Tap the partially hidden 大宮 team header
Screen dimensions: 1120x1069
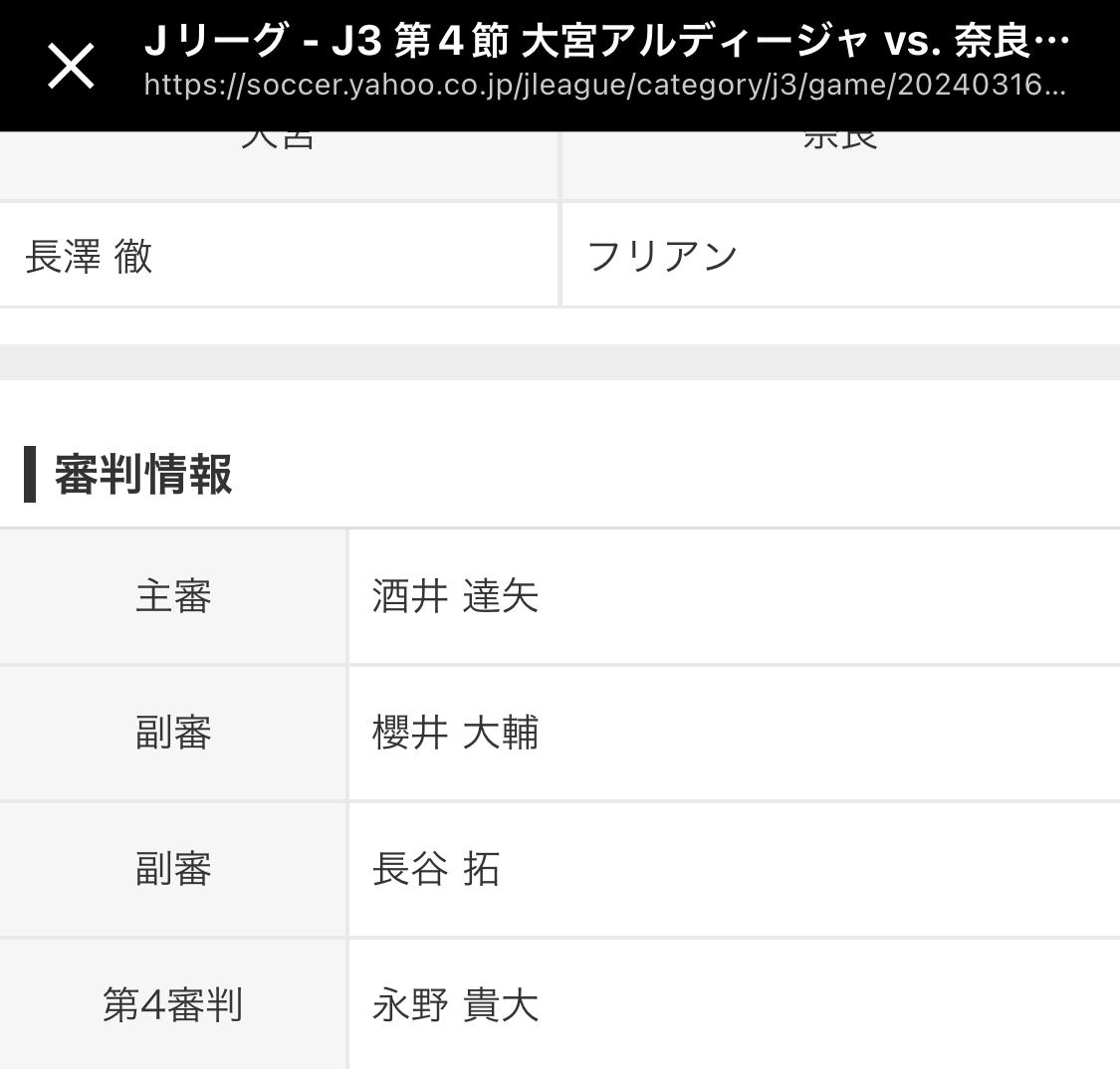point(278,141)
